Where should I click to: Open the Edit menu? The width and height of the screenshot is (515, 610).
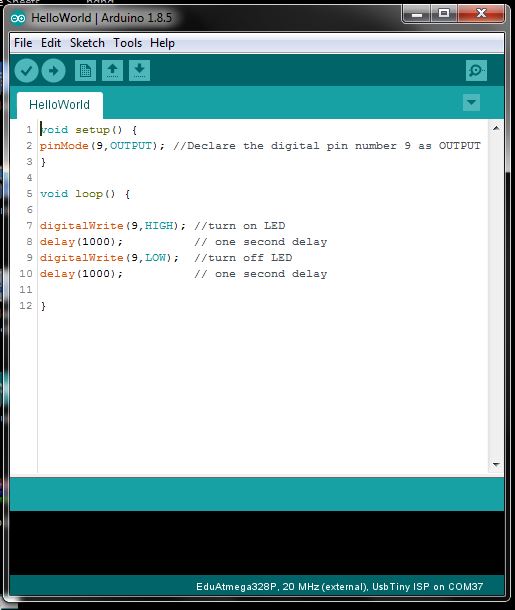tap(51, 43)
